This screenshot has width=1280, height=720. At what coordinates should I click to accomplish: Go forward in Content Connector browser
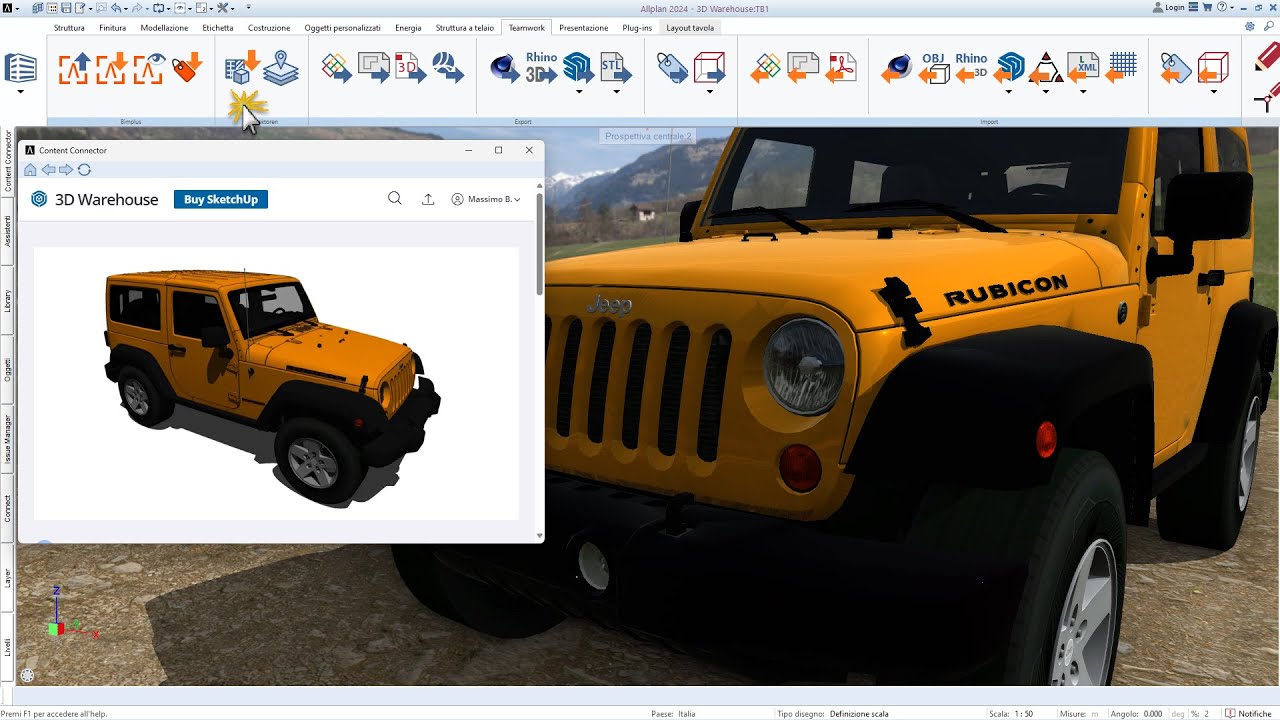[x=66, y=170]
